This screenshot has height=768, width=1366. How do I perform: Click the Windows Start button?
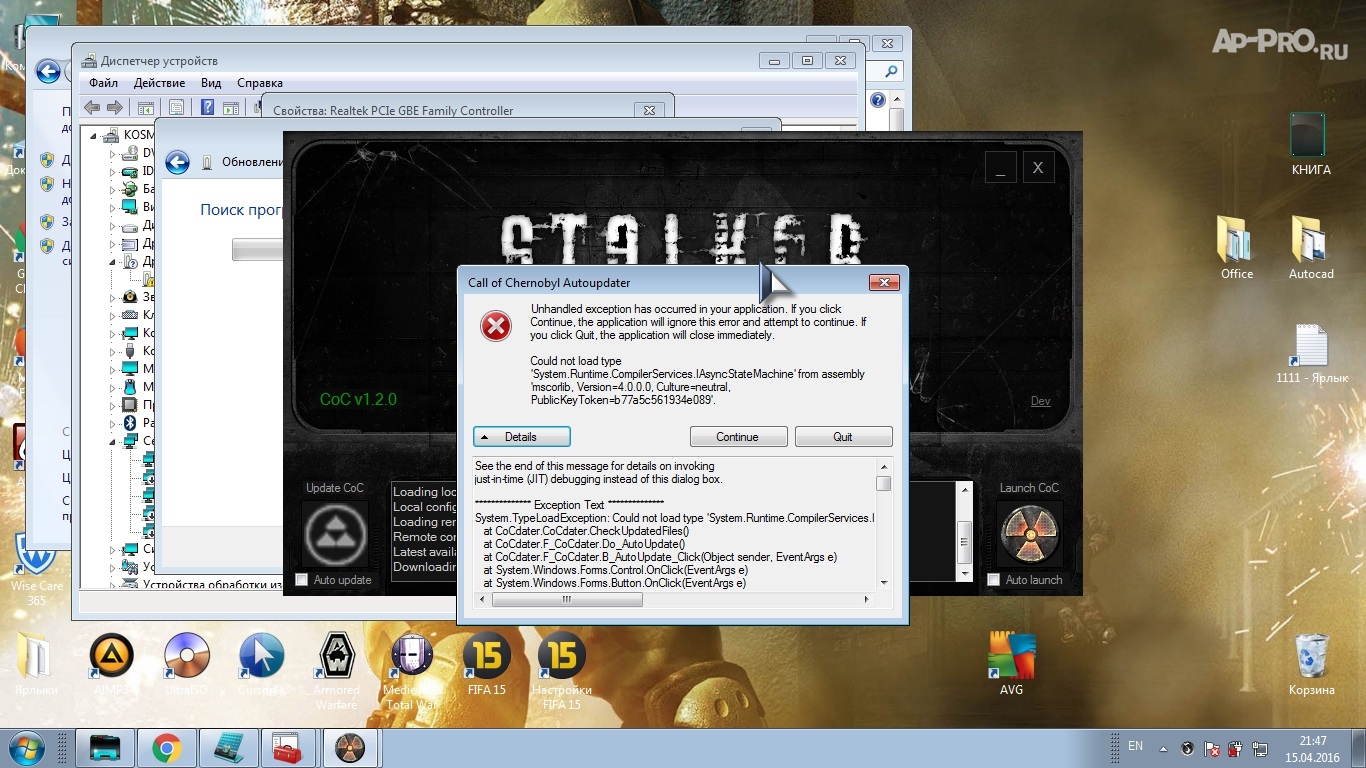(x=27, y=748)
